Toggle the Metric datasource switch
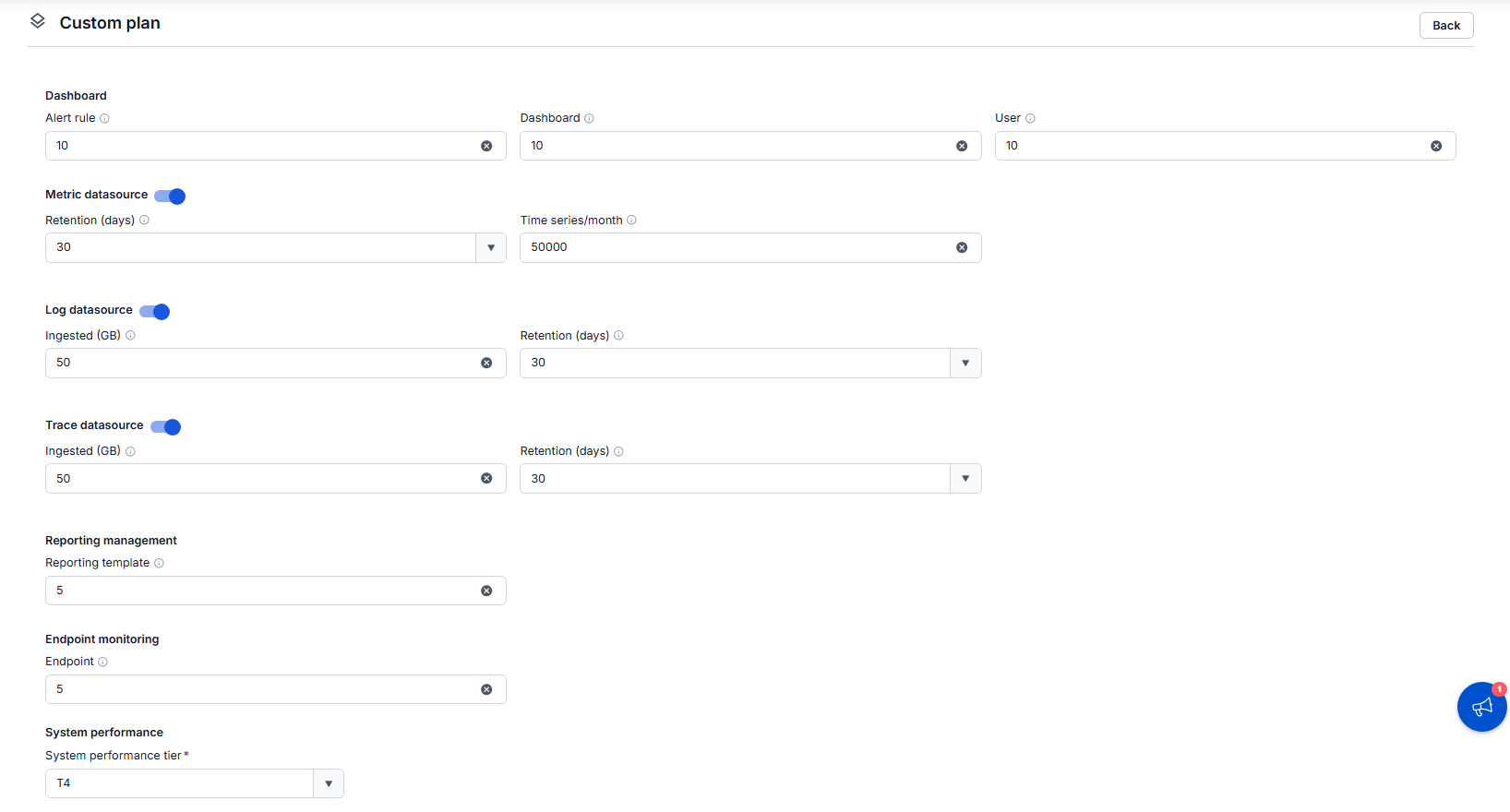The height and width of the screenshot is (812, 1510). (x=170, y=196)
